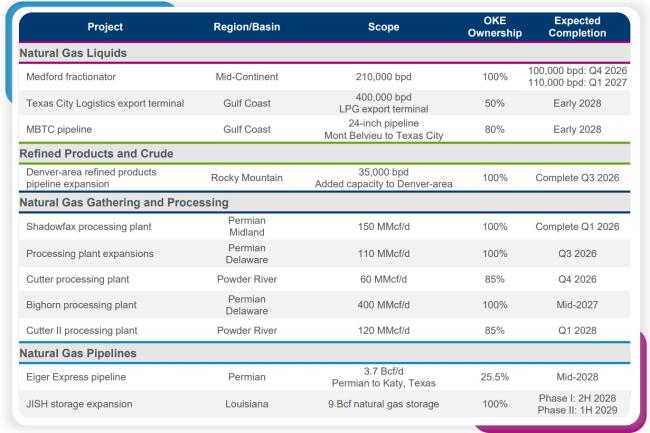This screenshot has width=650, height=433.
Task: Click the Scope column header
Action: (x=383, y=27)
